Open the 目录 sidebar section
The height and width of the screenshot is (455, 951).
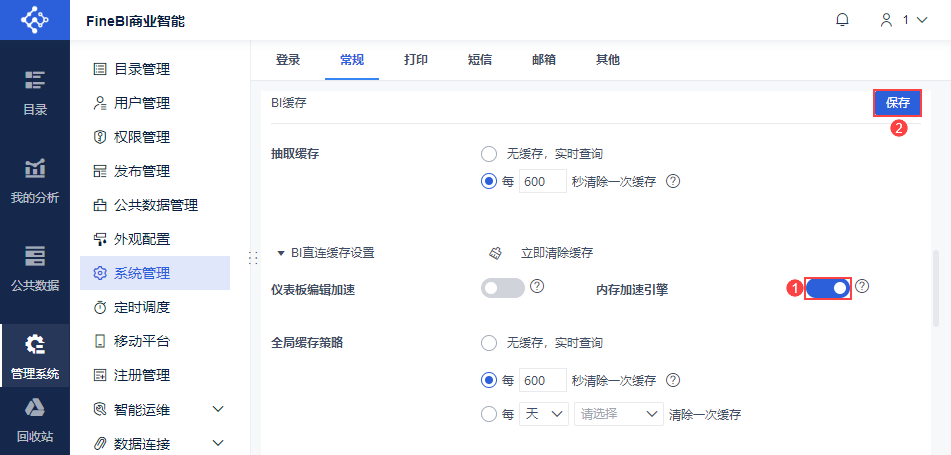click(35, 92)
